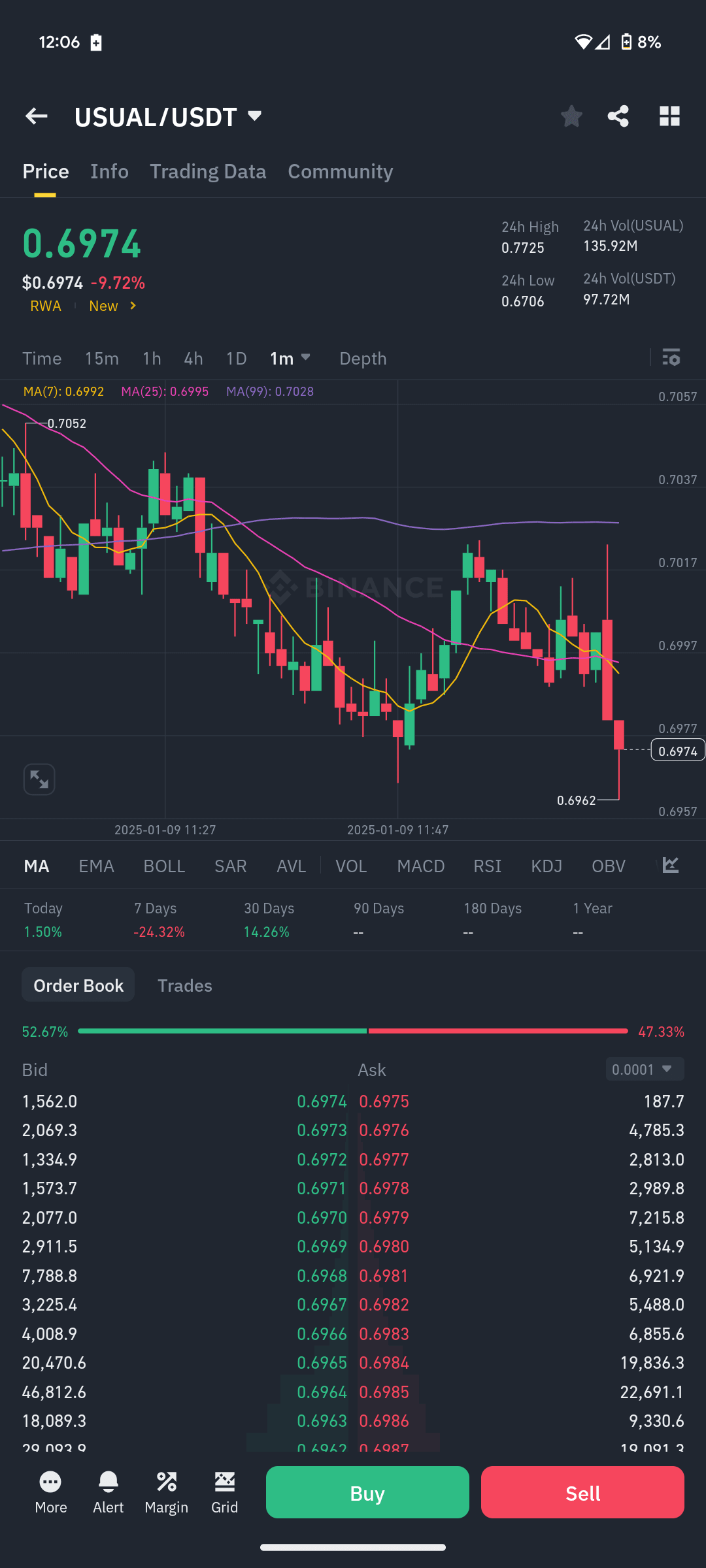Tap the red Sell button
Screen dimensions: 706x1568
click(582, 1492)
